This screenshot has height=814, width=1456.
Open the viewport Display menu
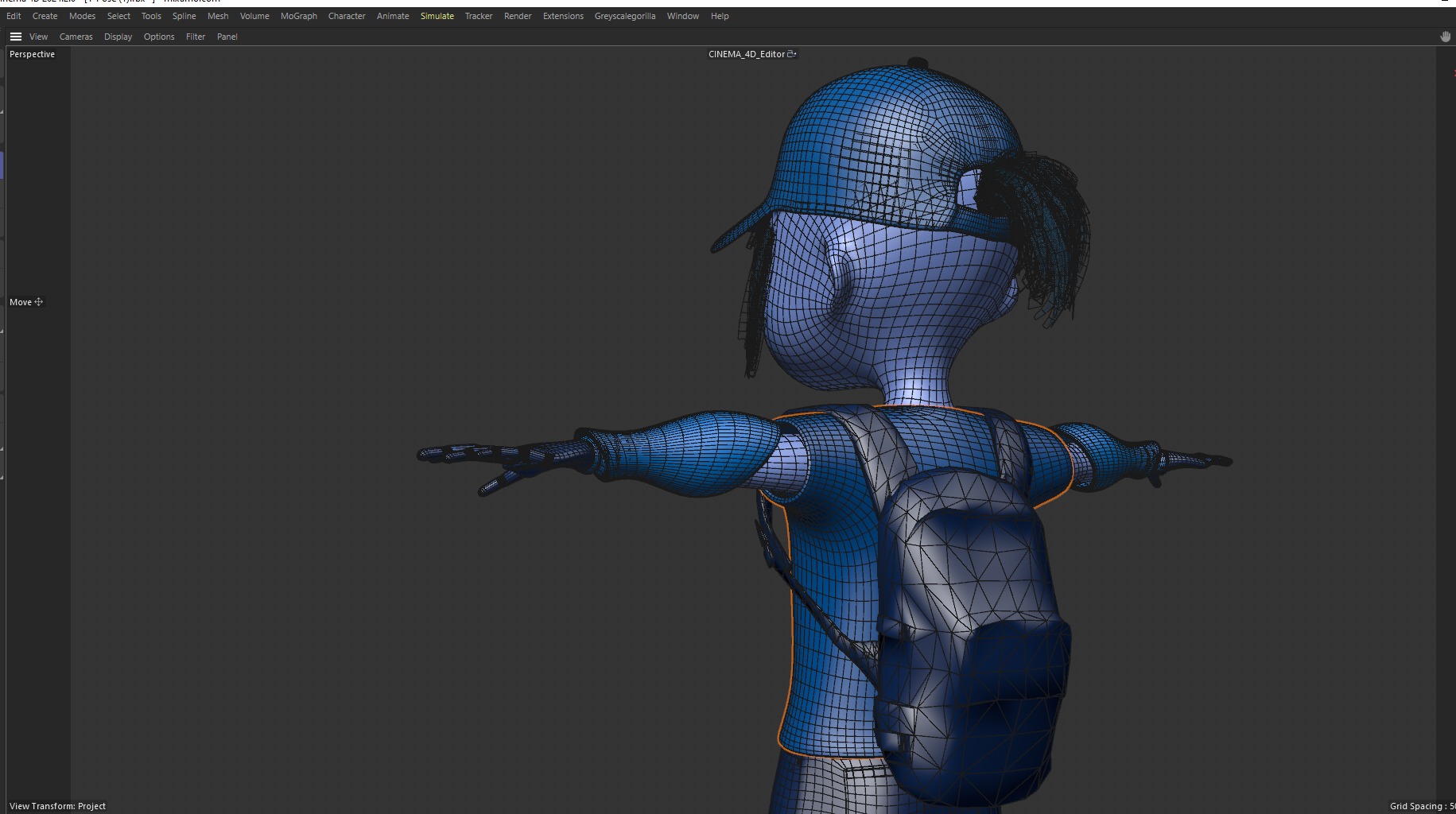pos(118,37)
